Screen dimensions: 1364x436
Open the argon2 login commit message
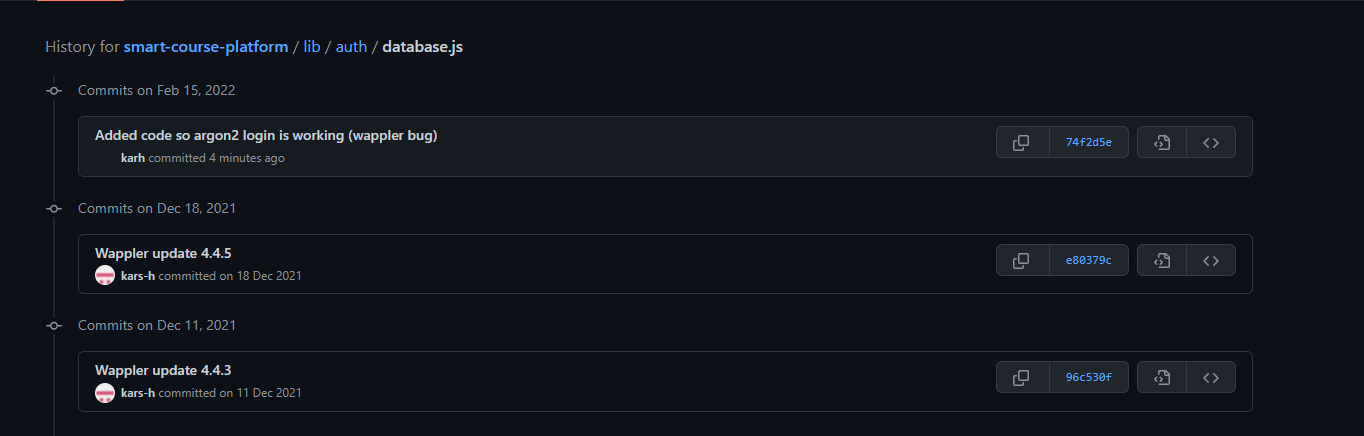pos(265,135)
